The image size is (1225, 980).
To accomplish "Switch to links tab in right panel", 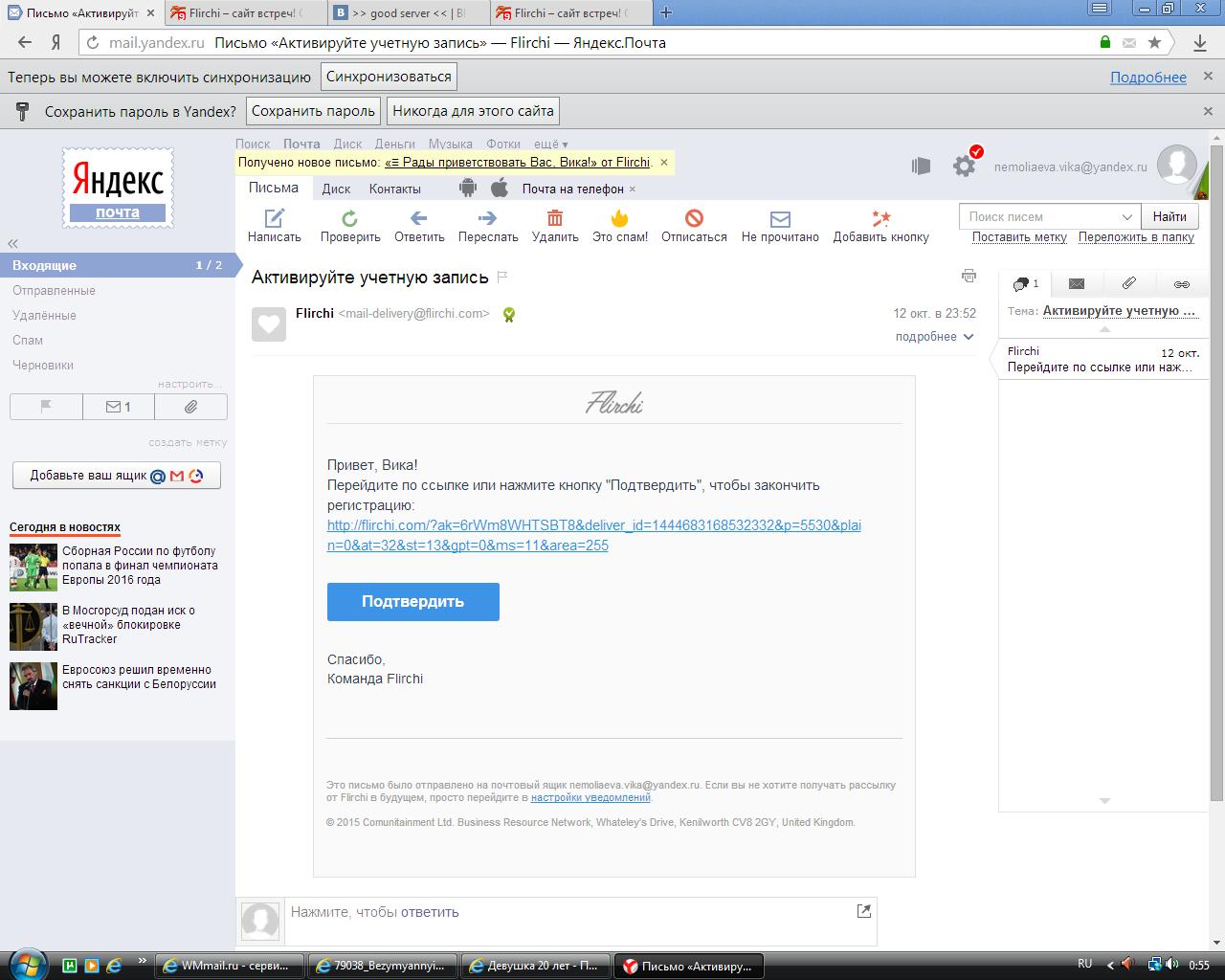I will [x=1182, y=283].
